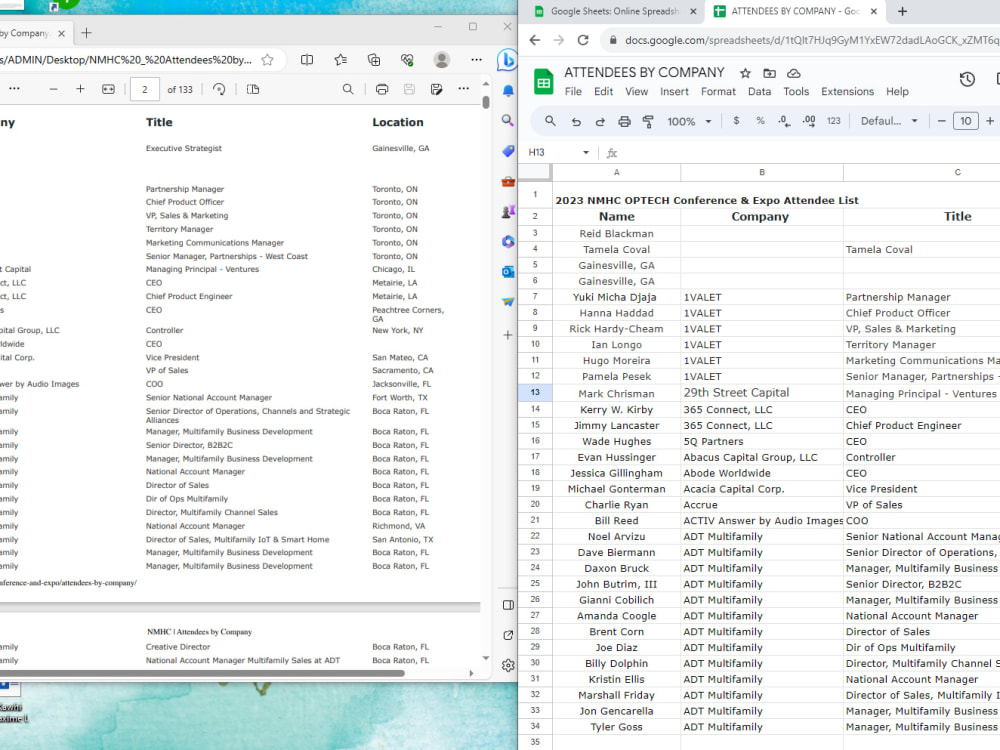Viewport: 1000px width, 750px height.
Task: Click the cloud document status icon
Action: [x=793, y=73]
